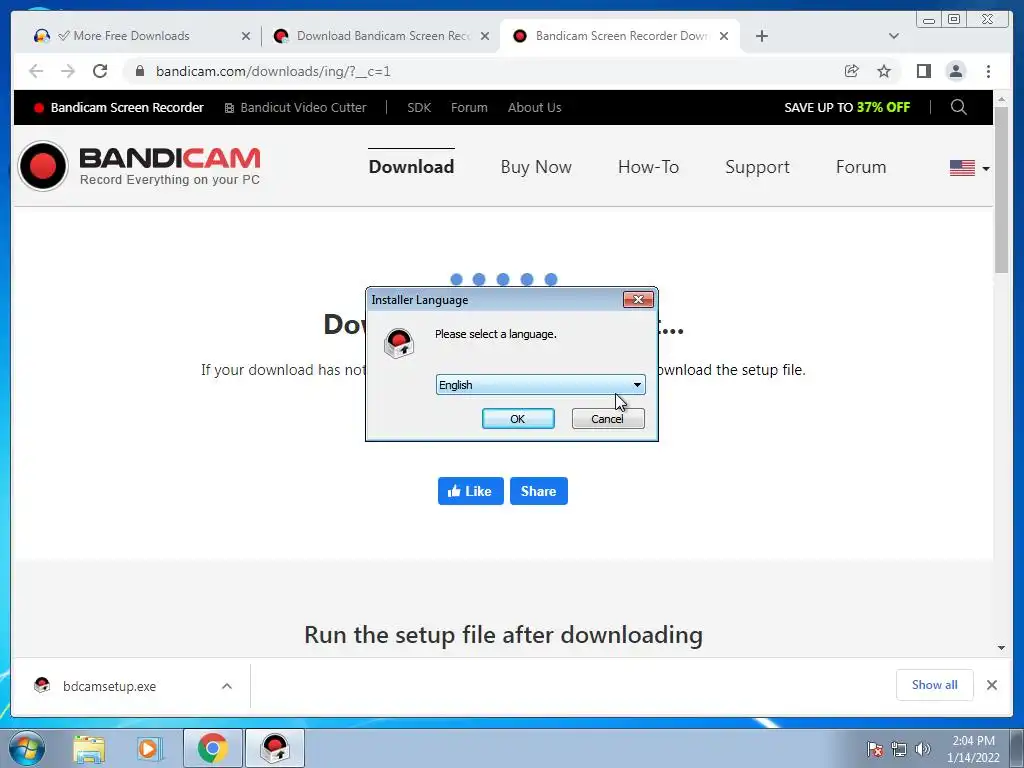
Task: Reload the Bandicam page
Action: pos(100,71)
